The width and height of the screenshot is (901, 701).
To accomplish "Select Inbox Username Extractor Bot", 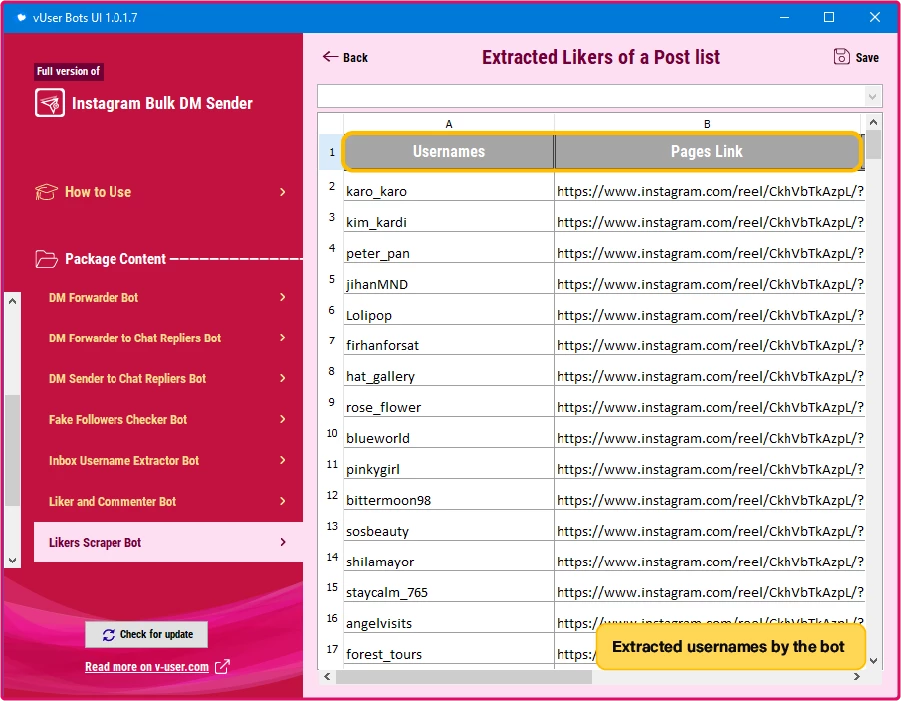I will pyautogui.click(x=124, y=461).
